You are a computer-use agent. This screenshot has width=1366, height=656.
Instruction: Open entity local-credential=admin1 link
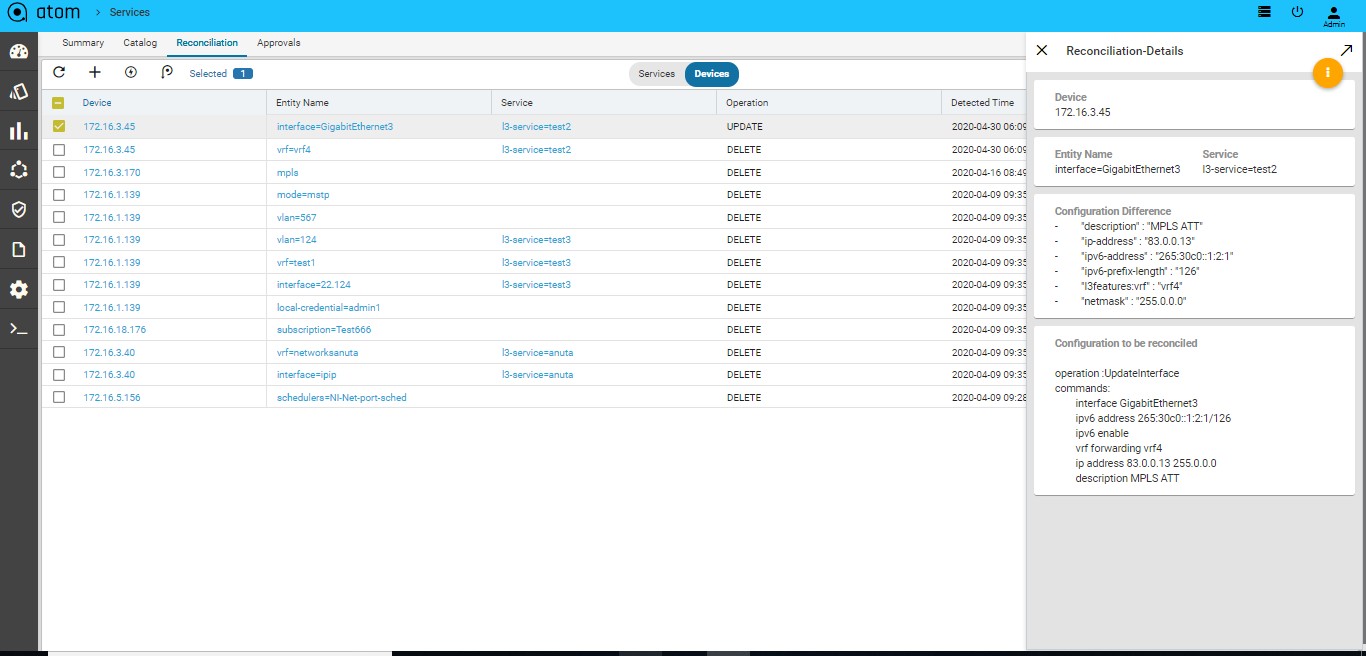point(329,307)
